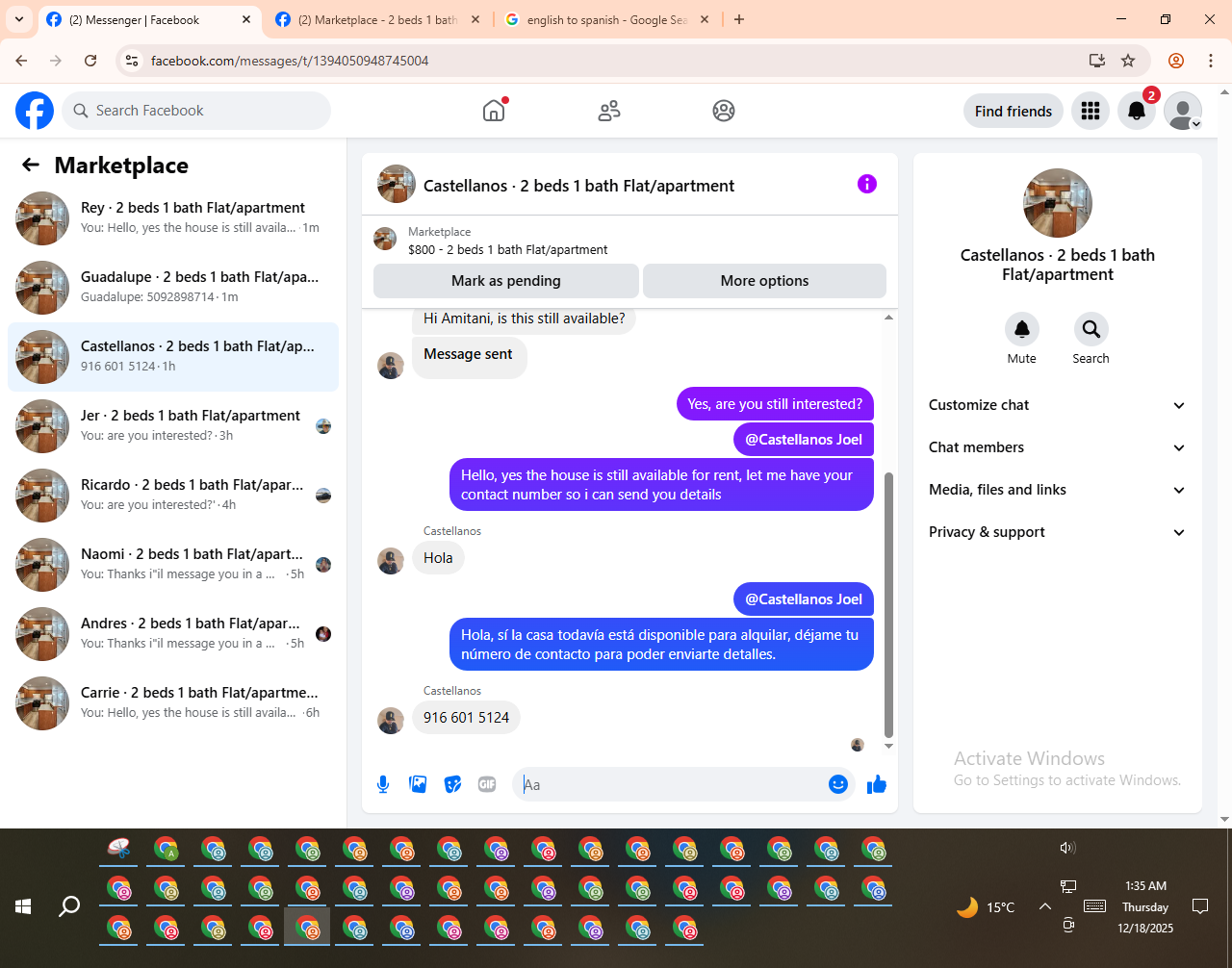Expand Privacy & support section

click(x=1057, y=532)
